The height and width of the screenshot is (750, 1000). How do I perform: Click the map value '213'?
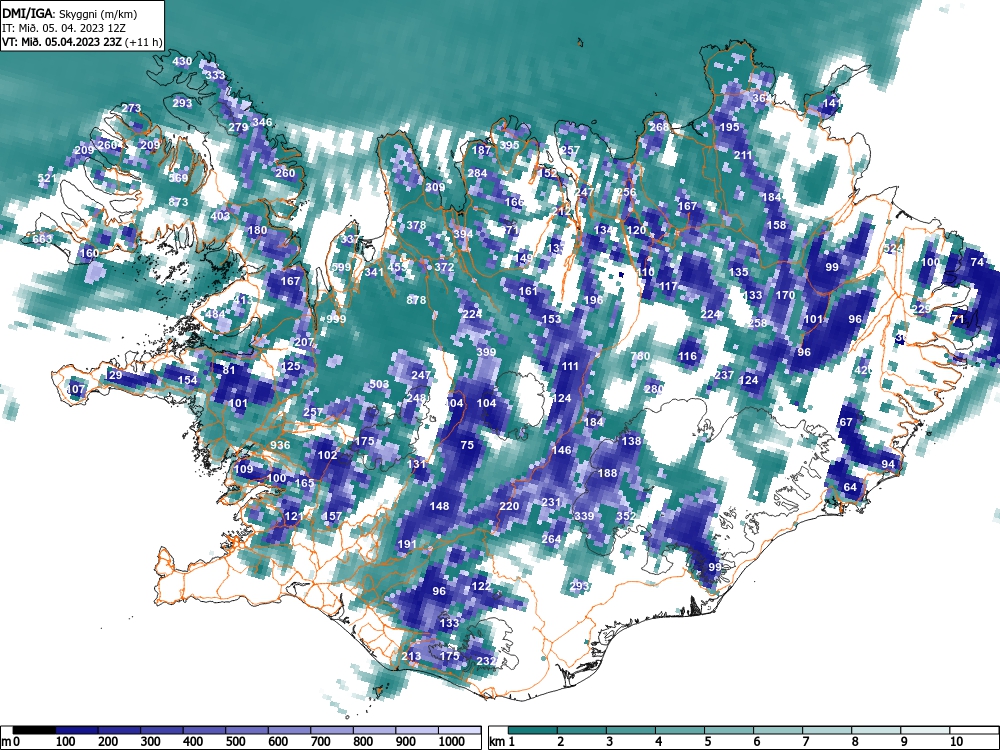tap(411, 656)
